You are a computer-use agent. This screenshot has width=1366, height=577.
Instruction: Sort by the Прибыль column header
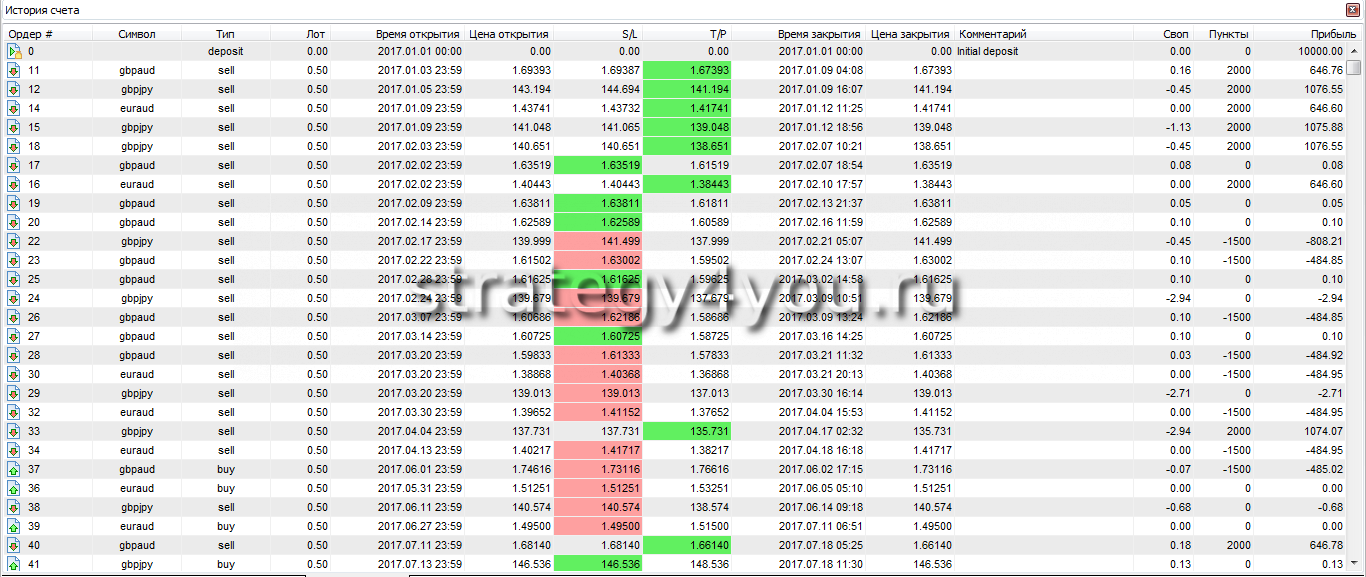click(x=1319, y=34)
